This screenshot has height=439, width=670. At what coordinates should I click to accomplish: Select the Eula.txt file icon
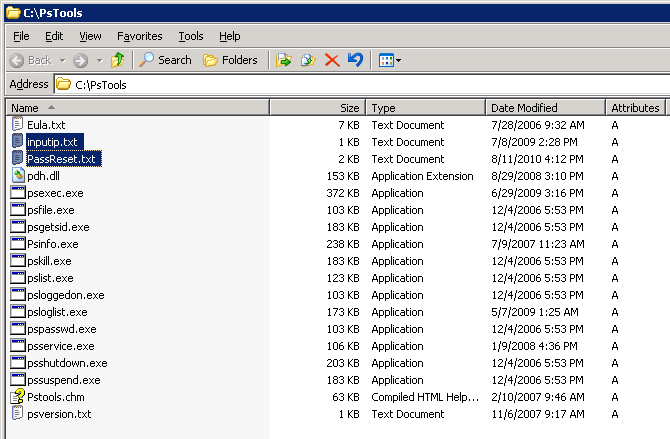[18, 124]
